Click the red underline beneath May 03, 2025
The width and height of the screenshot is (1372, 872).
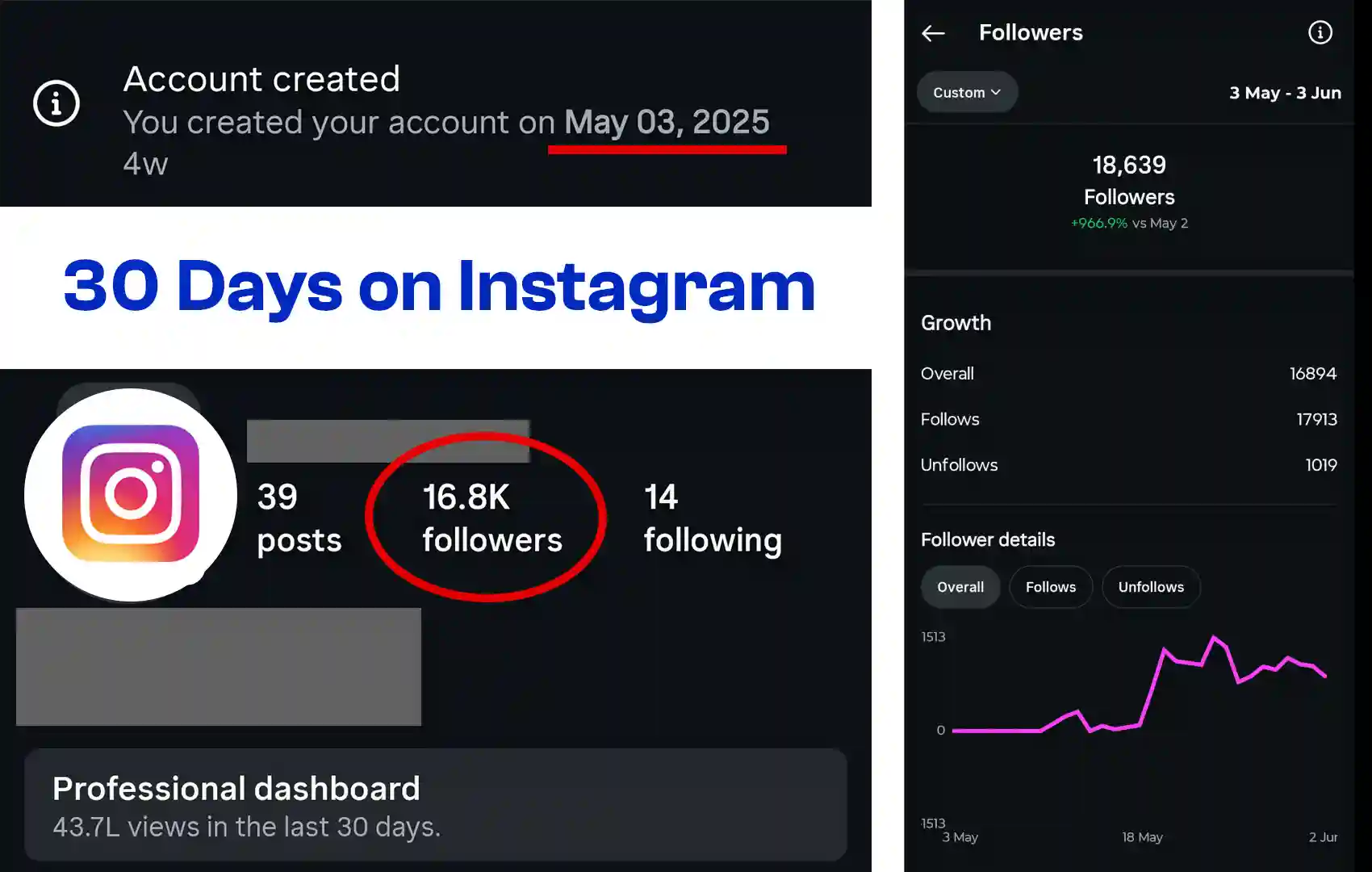click(x=667, y=148)
